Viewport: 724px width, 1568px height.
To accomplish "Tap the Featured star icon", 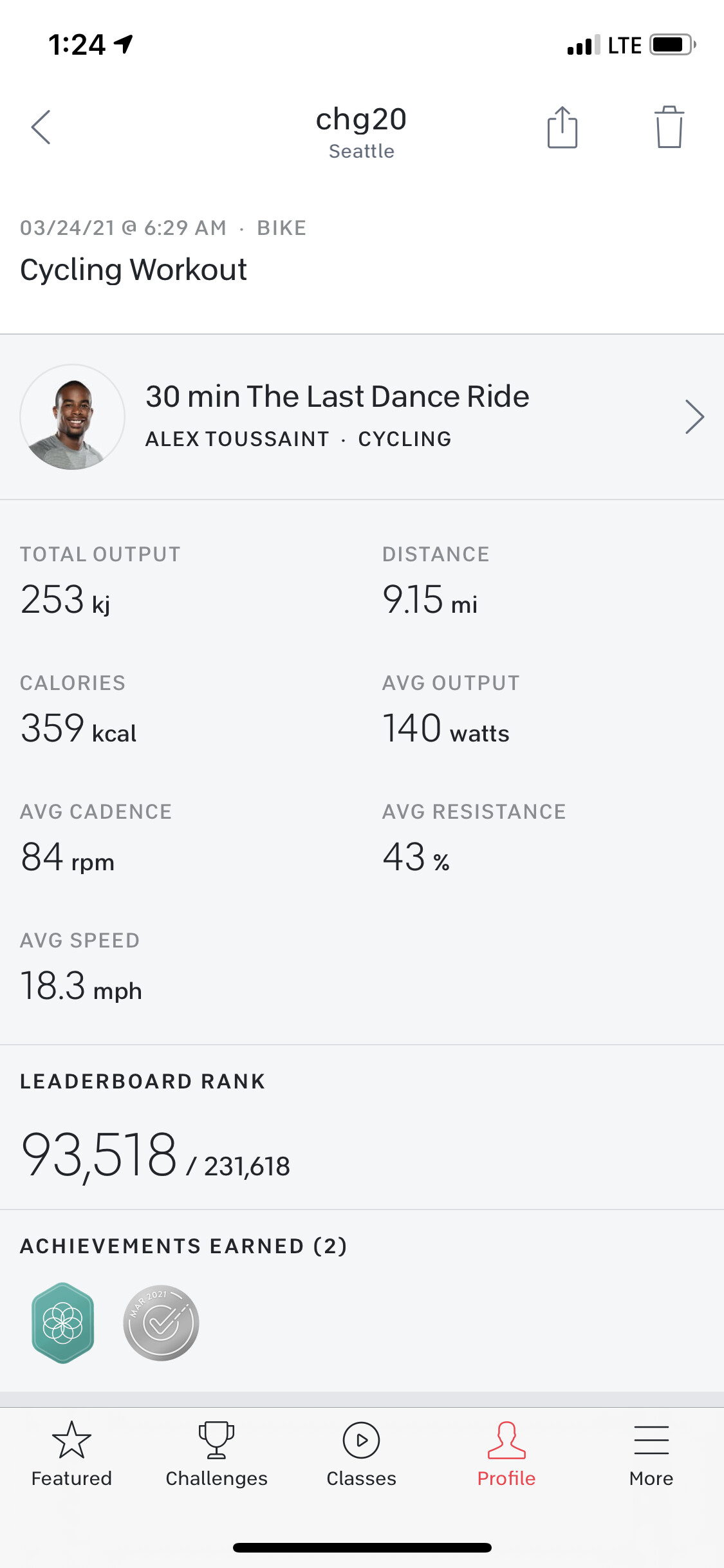I will pos(71,1441).
